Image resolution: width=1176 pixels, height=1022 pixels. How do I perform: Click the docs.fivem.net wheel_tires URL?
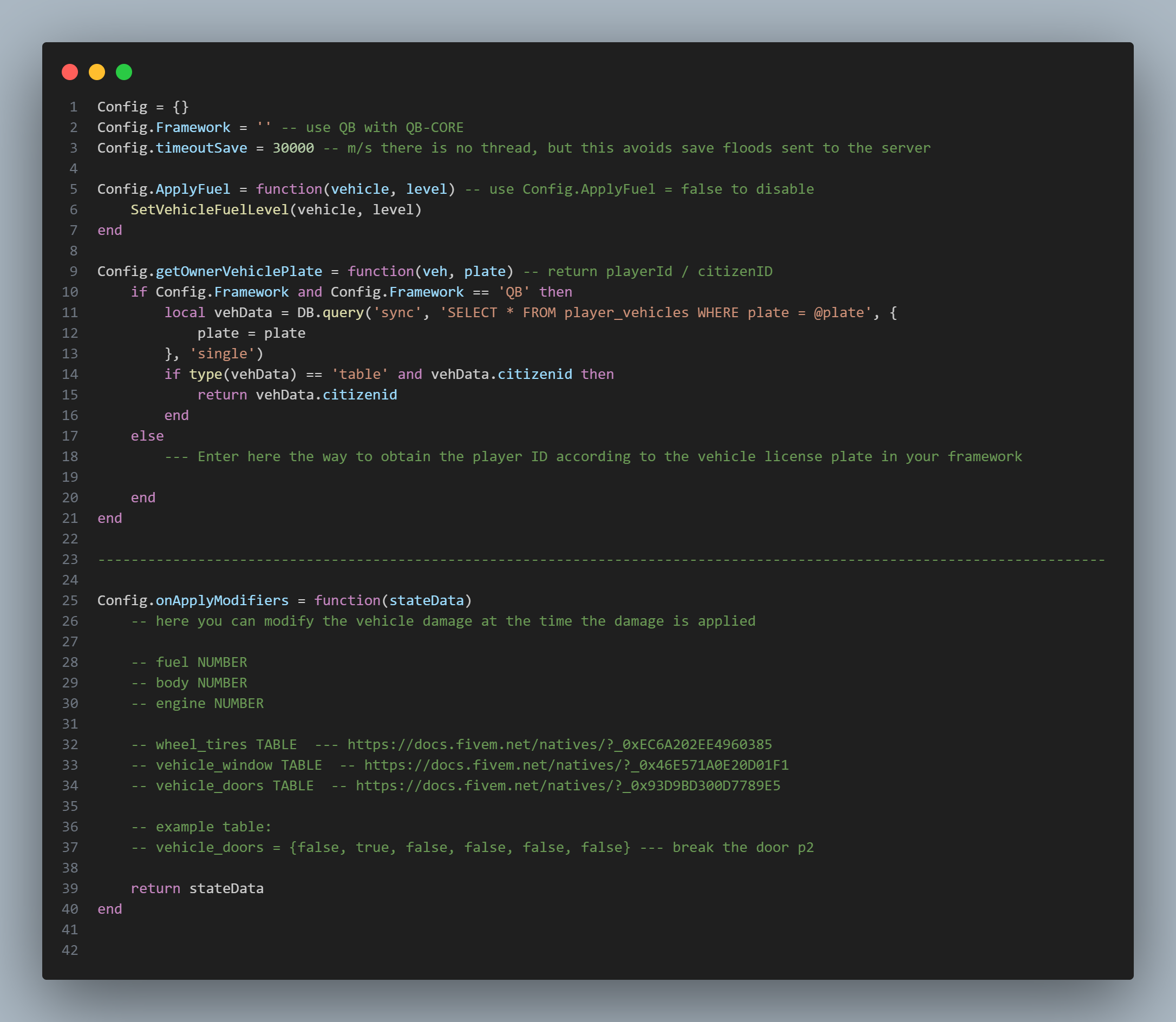(x=559, y=744)
